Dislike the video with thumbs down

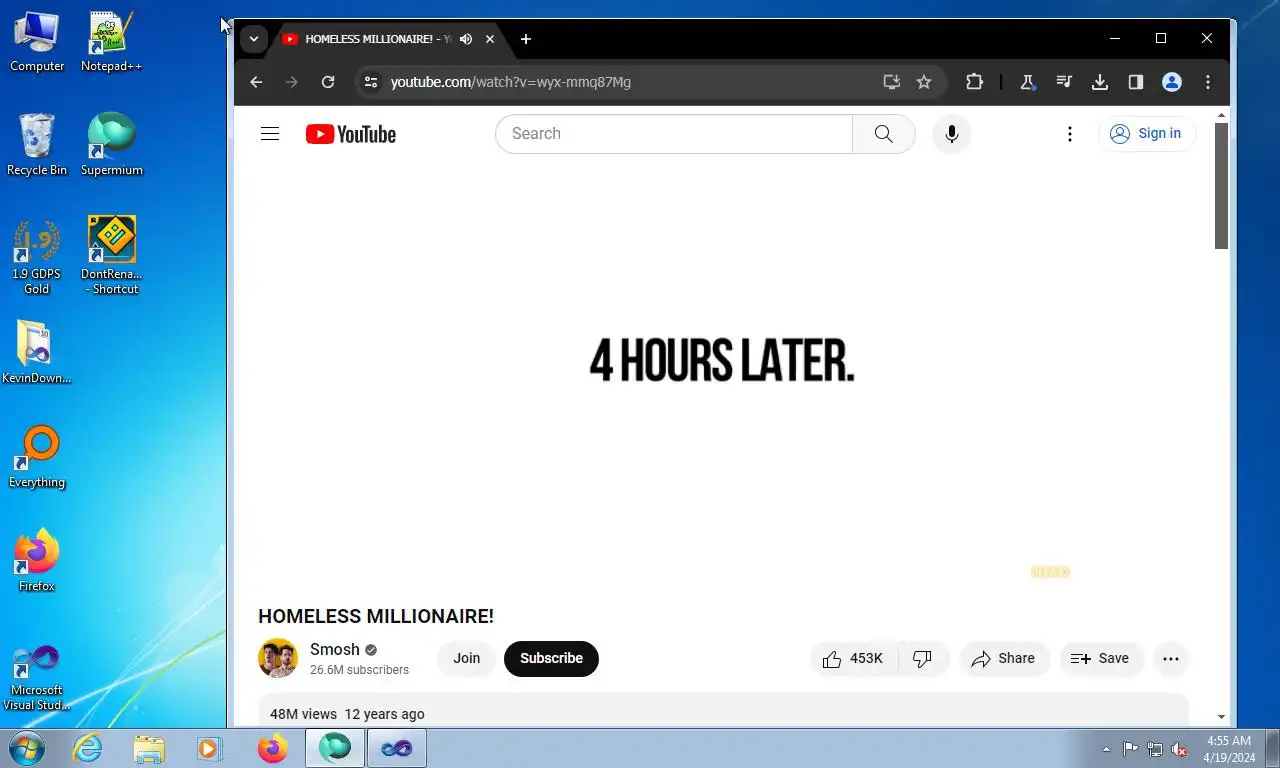point(923,658)
